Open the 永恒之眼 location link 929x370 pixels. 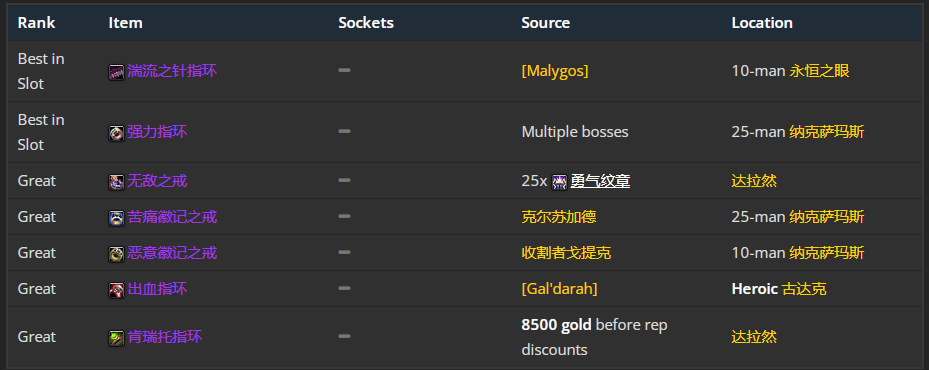click(x=819, y=71)
